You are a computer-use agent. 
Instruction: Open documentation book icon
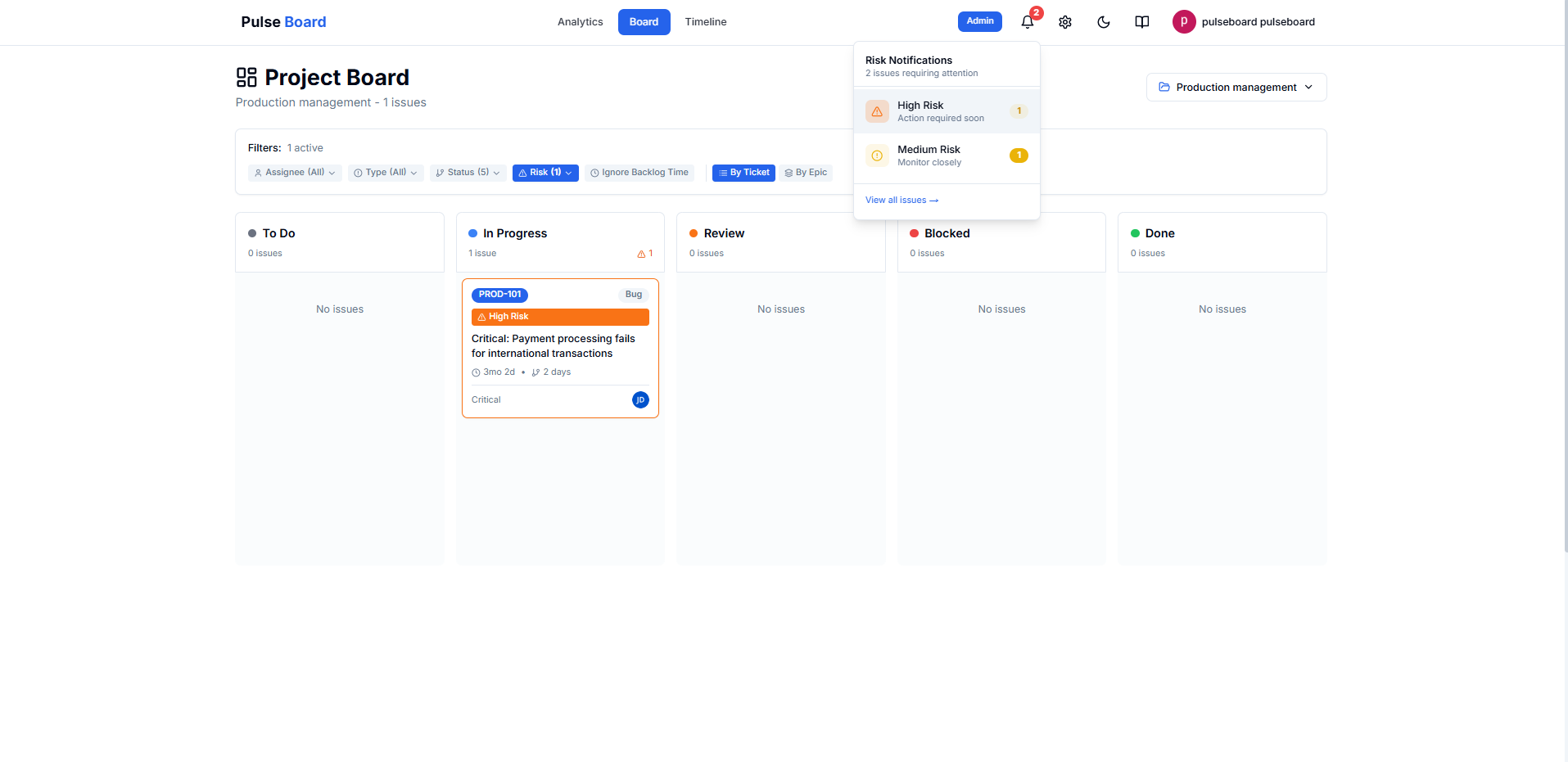pyautogui.click(x=1141, y=22)
